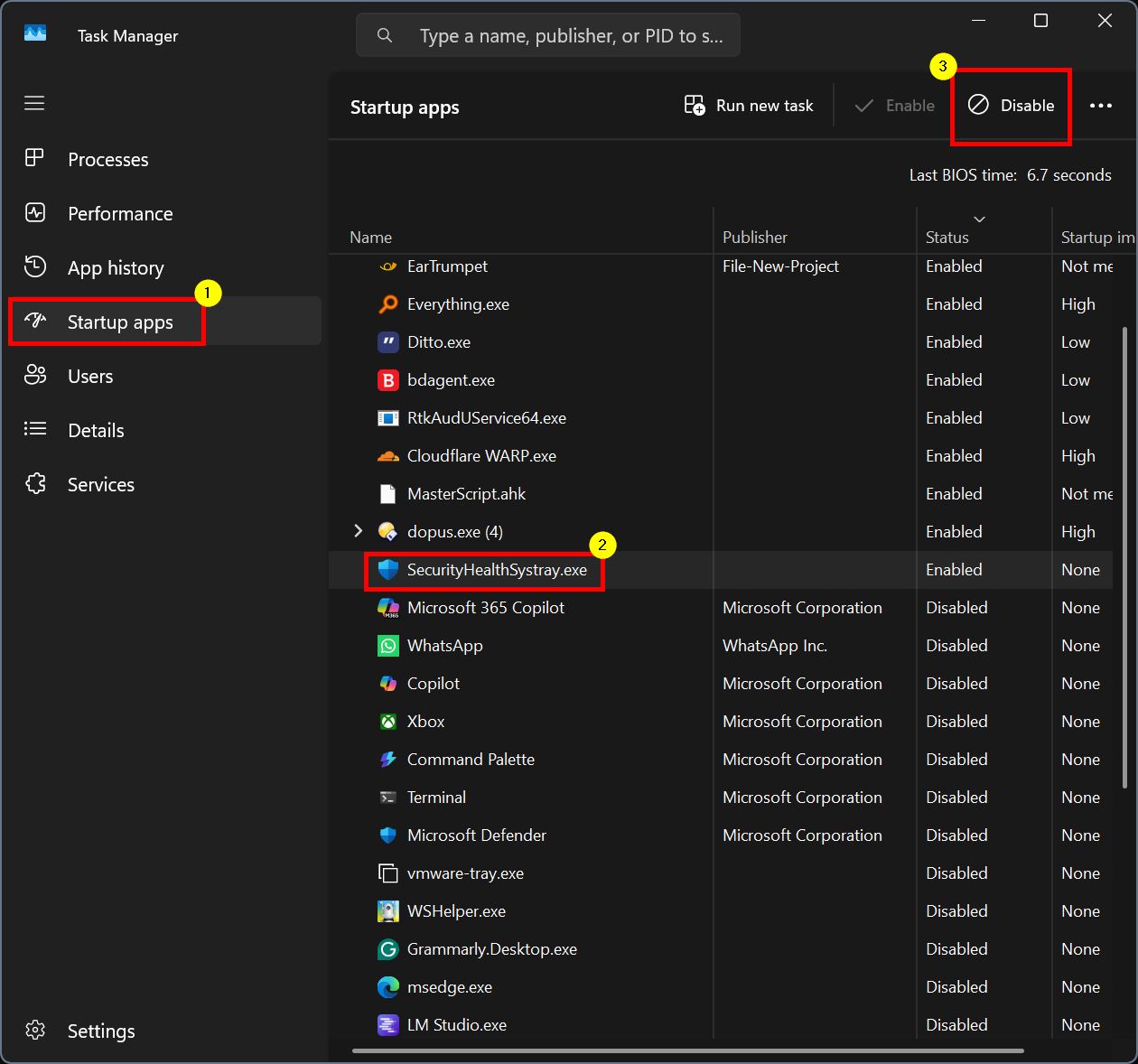This screenshot has height=1064, width=1138.
Task: Select the Command Palette row name
Action: tap(471, 760)
